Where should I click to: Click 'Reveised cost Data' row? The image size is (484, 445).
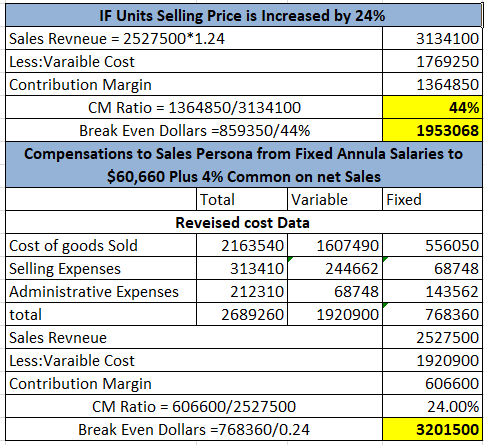[244, 222]
